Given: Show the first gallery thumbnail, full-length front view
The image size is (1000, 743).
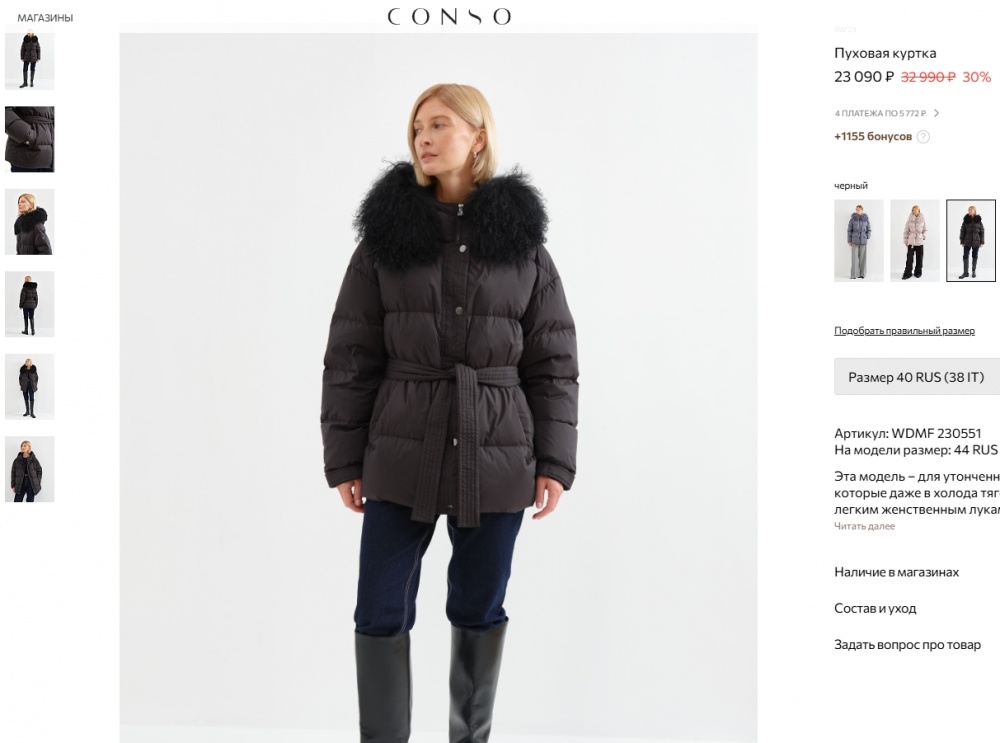Looking at the screenshot, I should 30,60.
